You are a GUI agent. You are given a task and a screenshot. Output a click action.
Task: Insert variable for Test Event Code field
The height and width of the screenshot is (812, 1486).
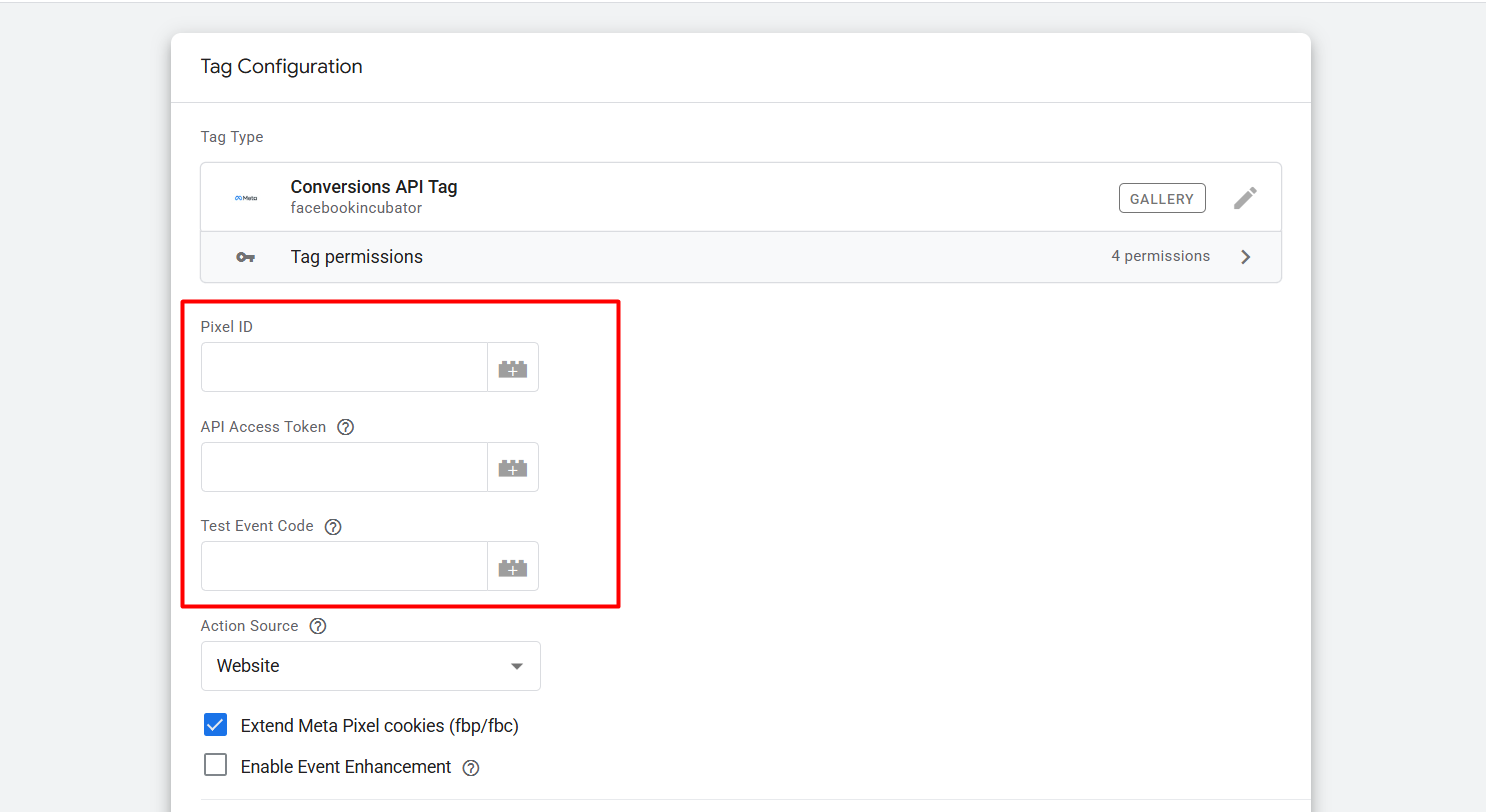[512, 567]
